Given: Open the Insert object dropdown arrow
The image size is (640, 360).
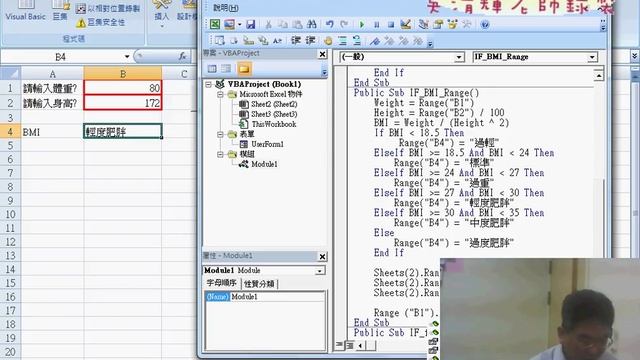Looking at the screenshot, I should pyautogui.click(x=239, y=24).
